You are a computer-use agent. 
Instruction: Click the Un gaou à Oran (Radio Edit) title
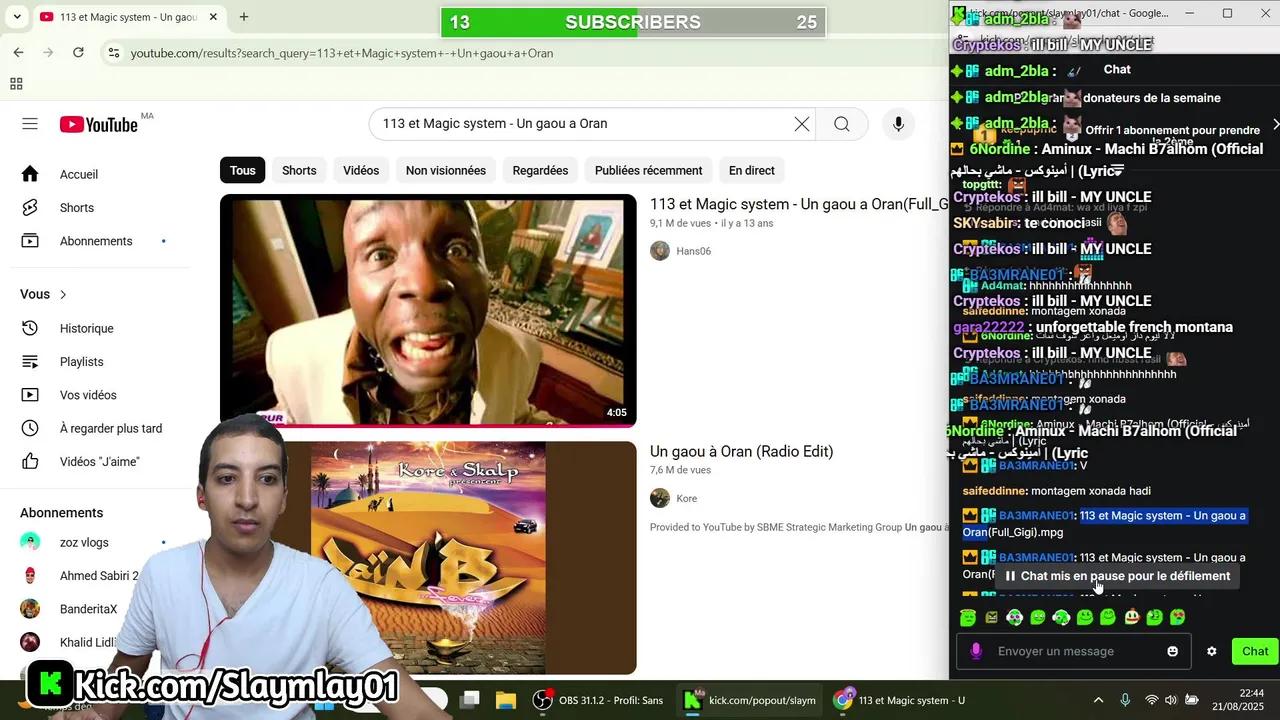pos(741,451)
